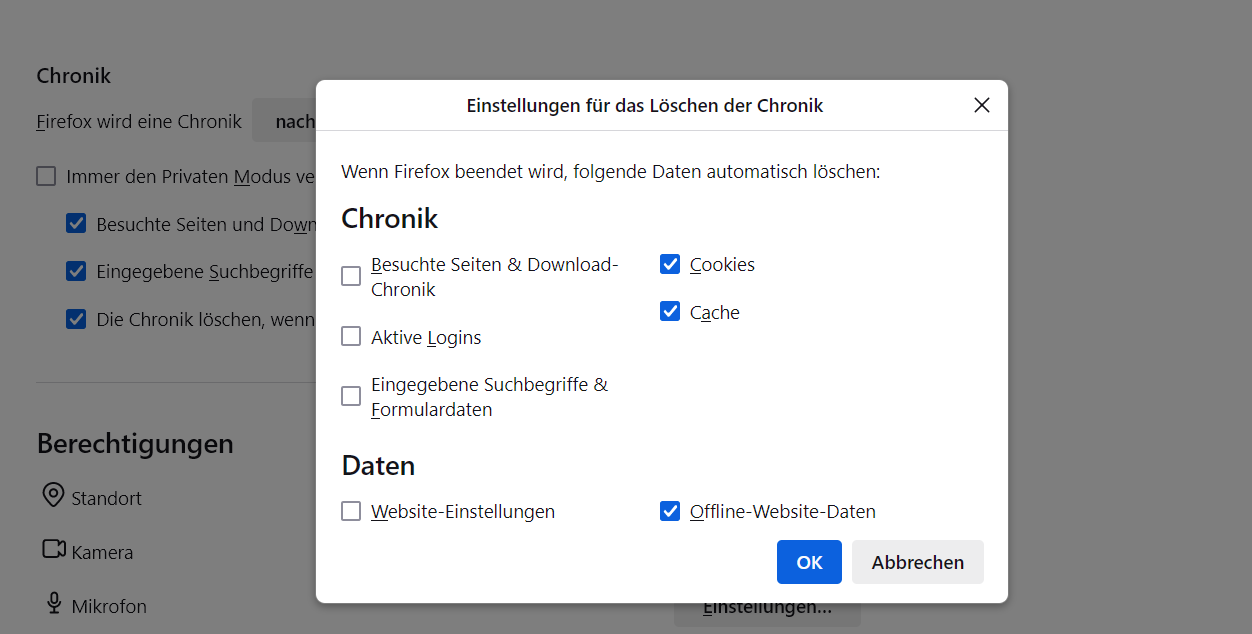Disable the Cache checkbox
1252x634 pixels.
pos(670,312)
